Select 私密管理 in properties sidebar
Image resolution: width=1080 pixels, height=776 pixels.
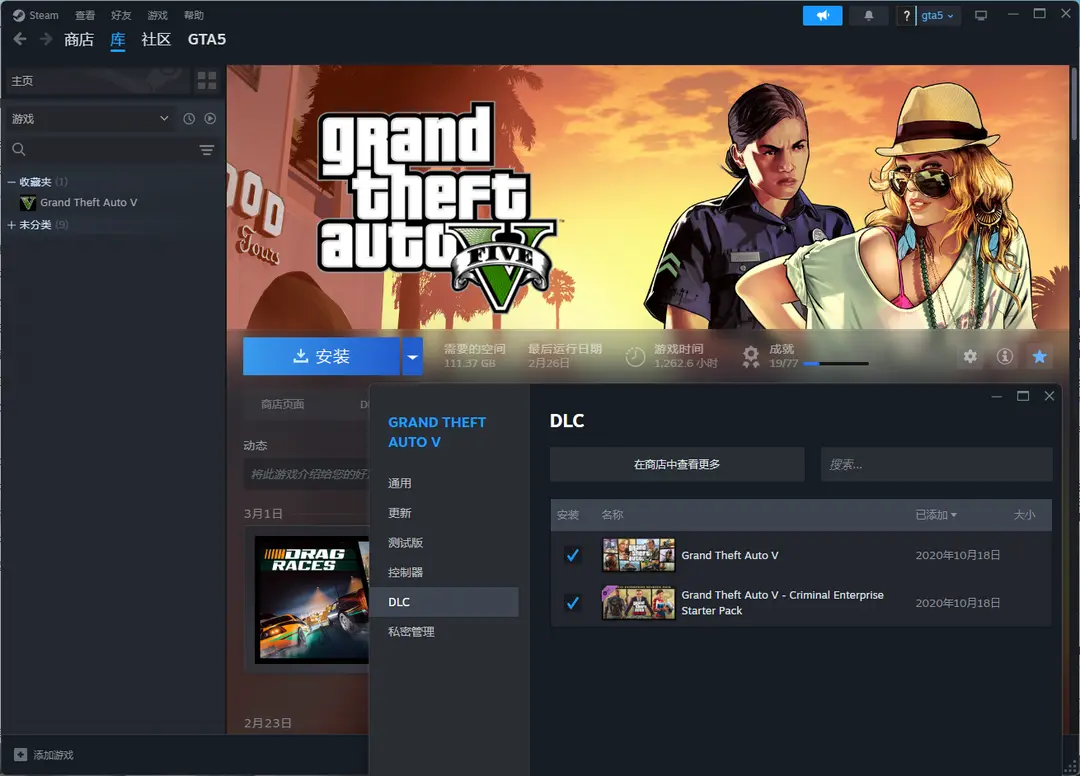[x=444, y=631]
